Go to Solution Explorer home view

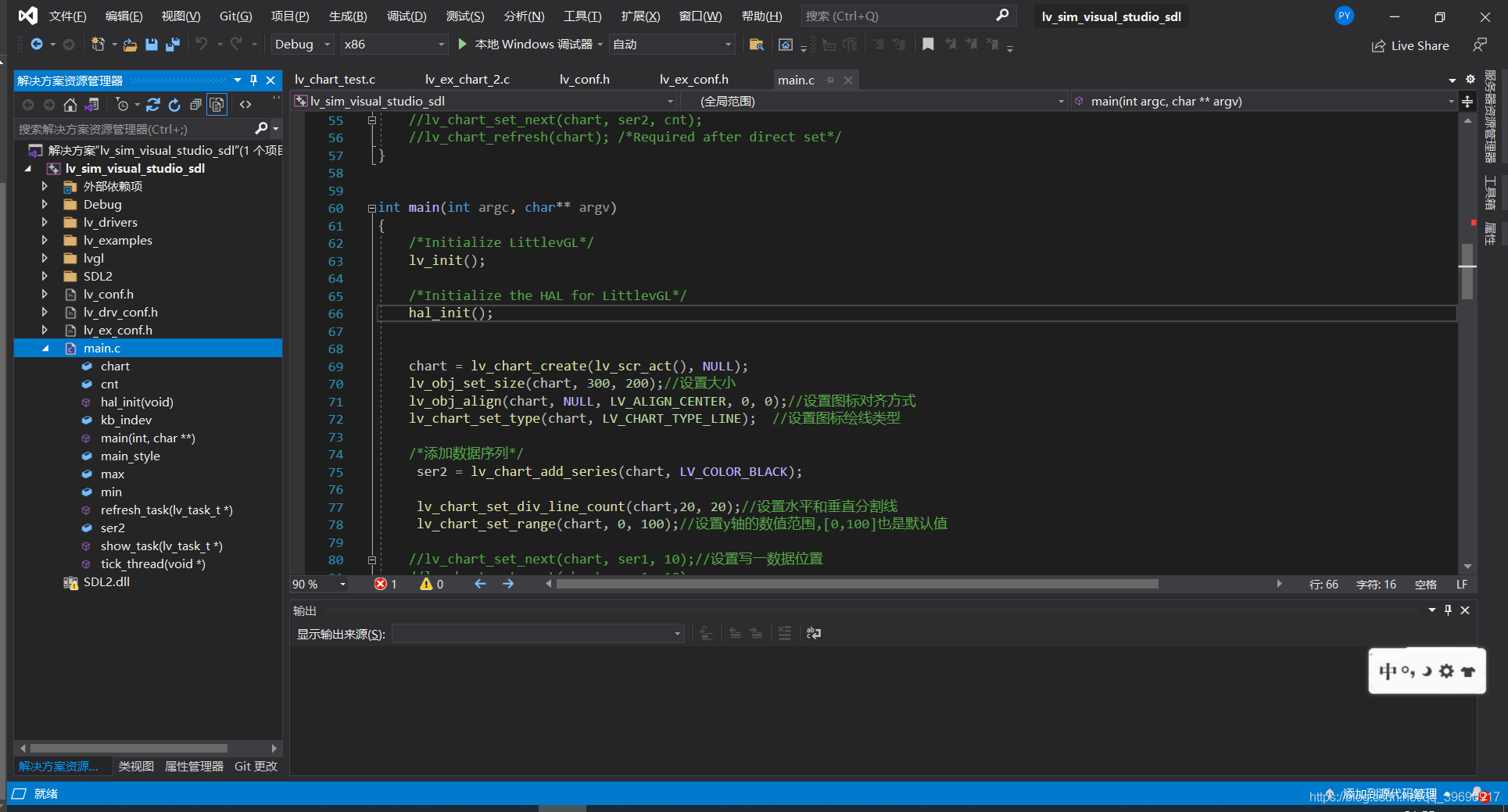point(70,105)
